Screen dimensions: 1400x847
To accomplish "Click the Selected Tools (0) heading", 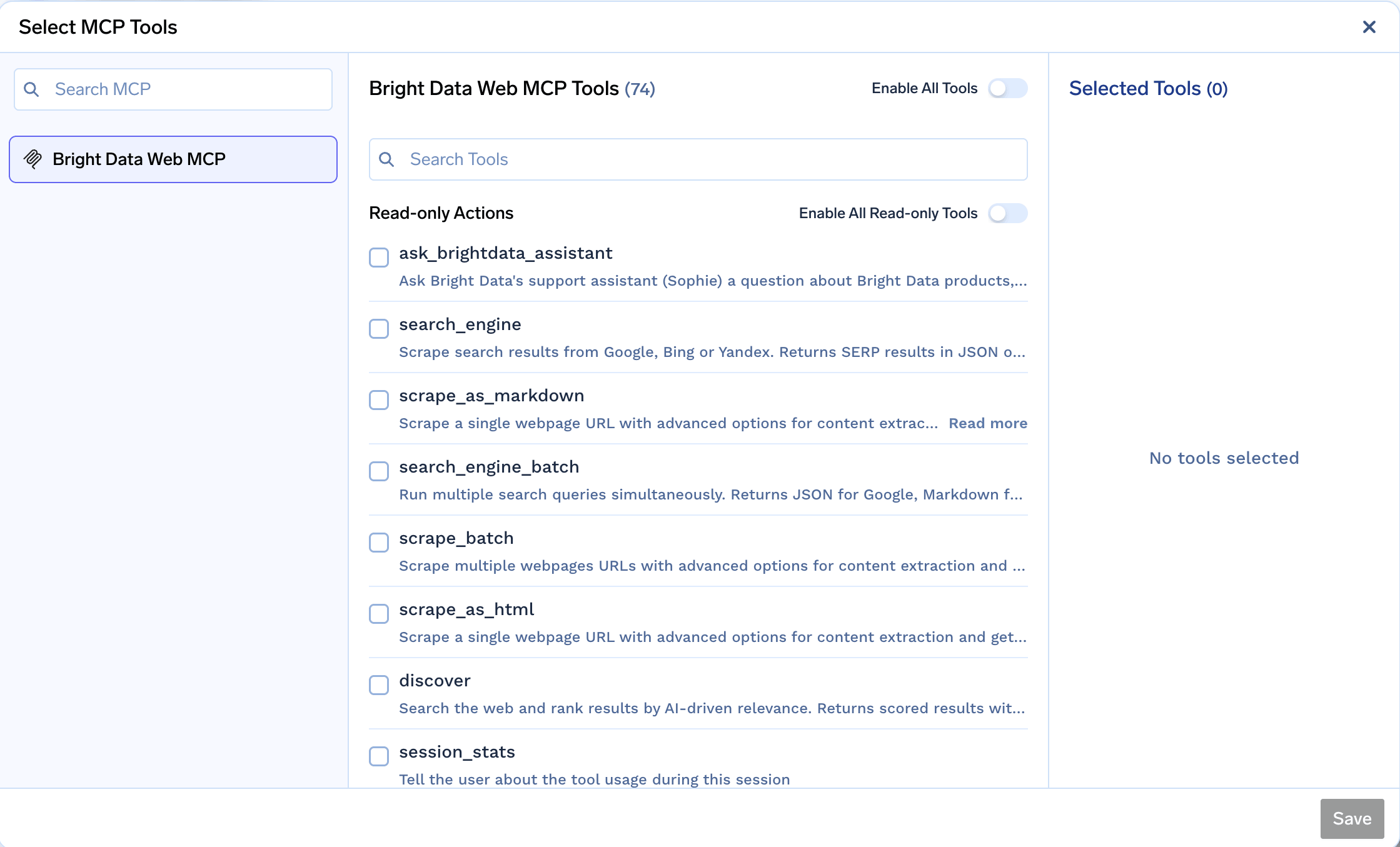I will [x=1148, y=89].
